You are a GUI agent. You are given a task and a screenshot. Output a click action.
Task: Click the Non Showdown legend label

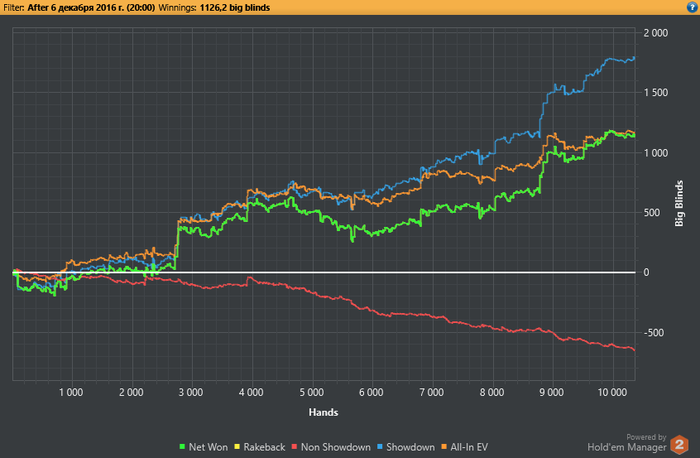pyautogui.click(x=336, y=447)
